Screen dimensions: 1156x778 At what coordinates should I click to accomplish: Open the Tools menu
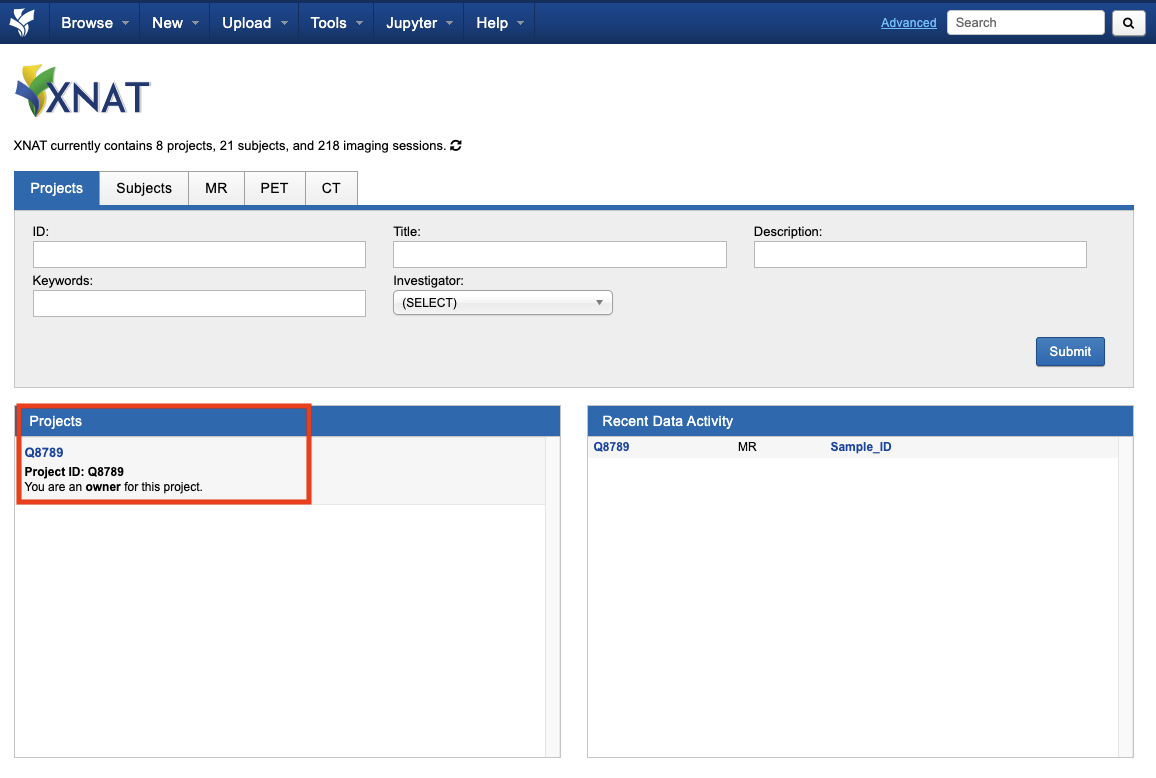(x=336, y=23)
